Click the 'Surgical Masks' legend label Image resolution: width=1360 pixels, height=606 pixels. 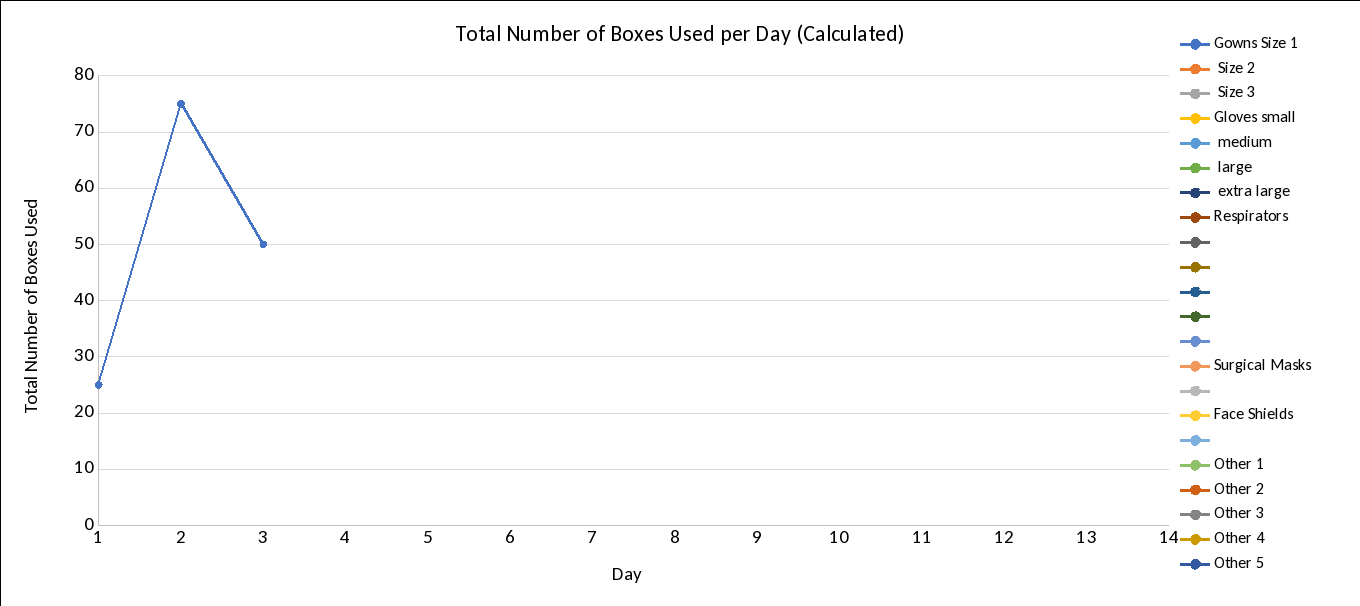coord(1262,365)
